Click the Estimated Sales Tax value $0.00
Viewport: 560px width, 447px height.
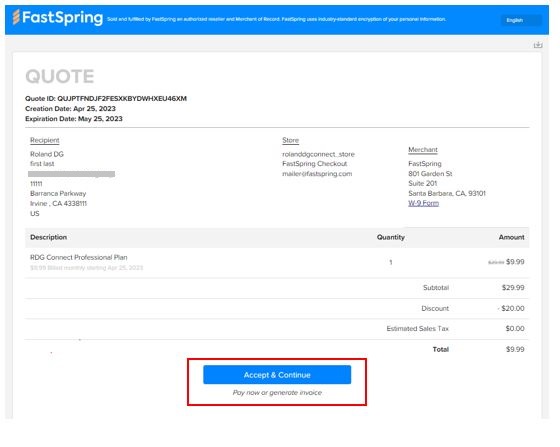click(x=515, y=328)
